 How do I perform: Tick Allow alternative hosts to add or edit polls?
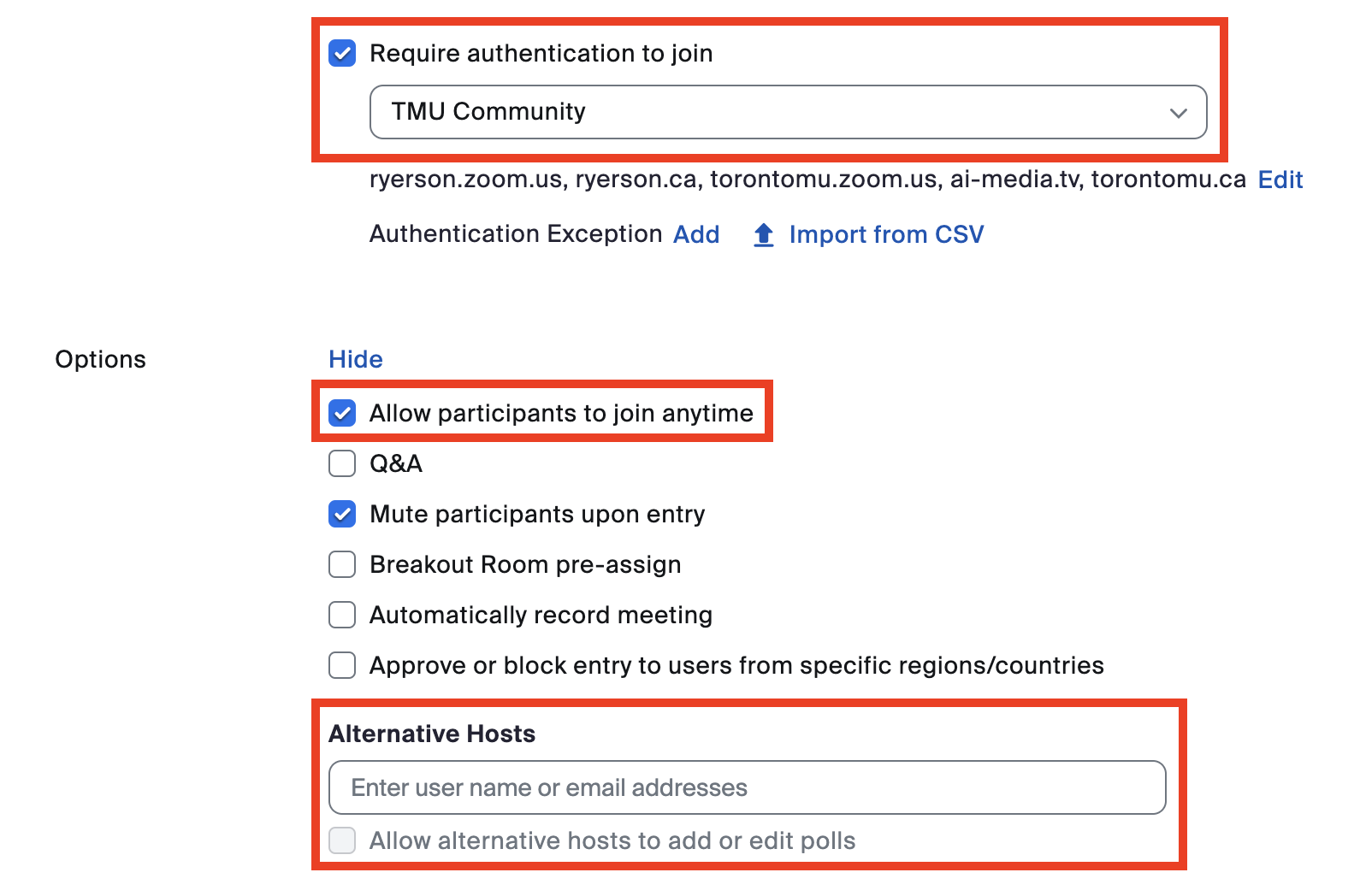pos(342,841)
